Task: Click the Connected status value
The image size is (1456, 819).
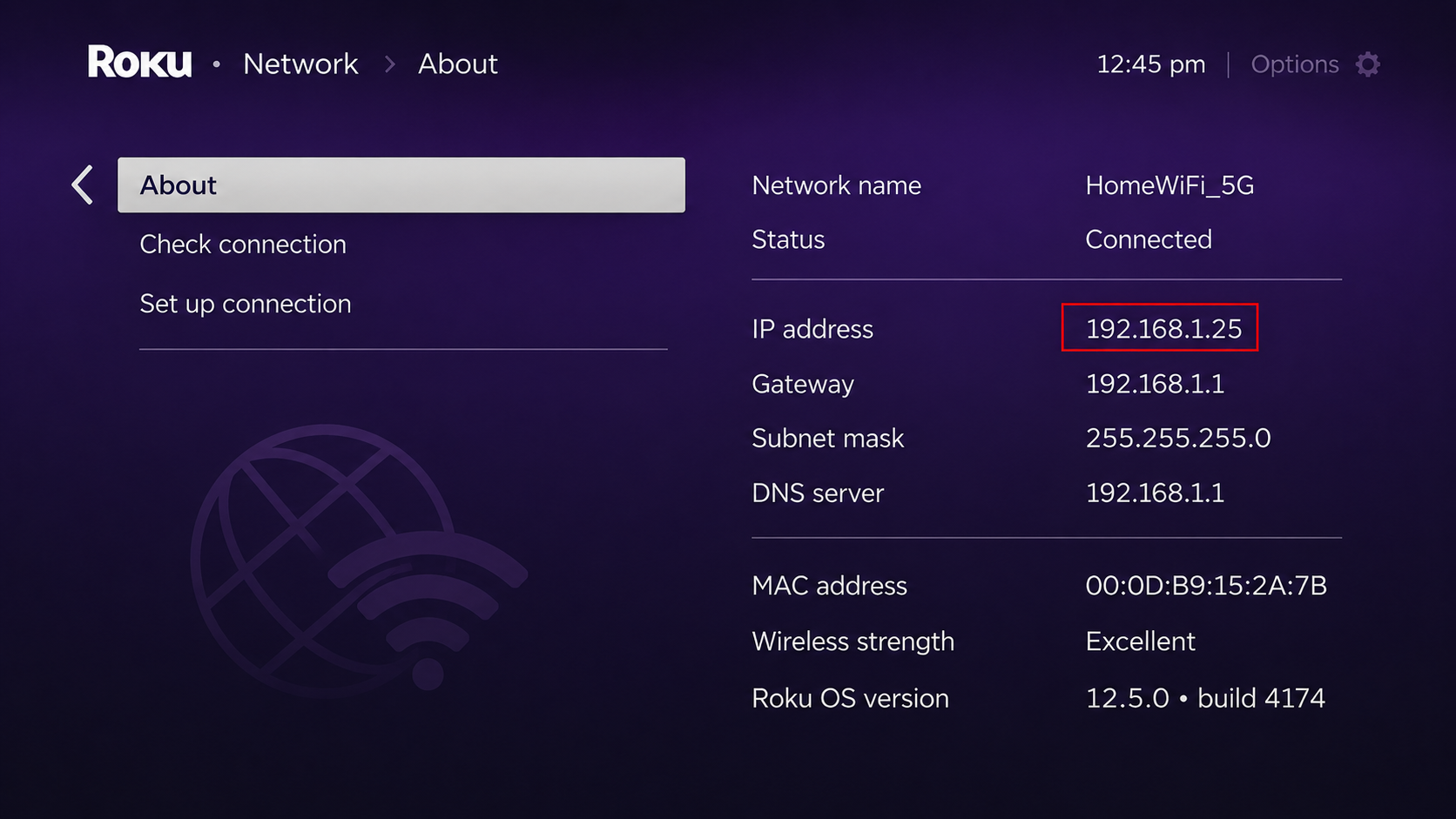Action: click(1149, 239)
